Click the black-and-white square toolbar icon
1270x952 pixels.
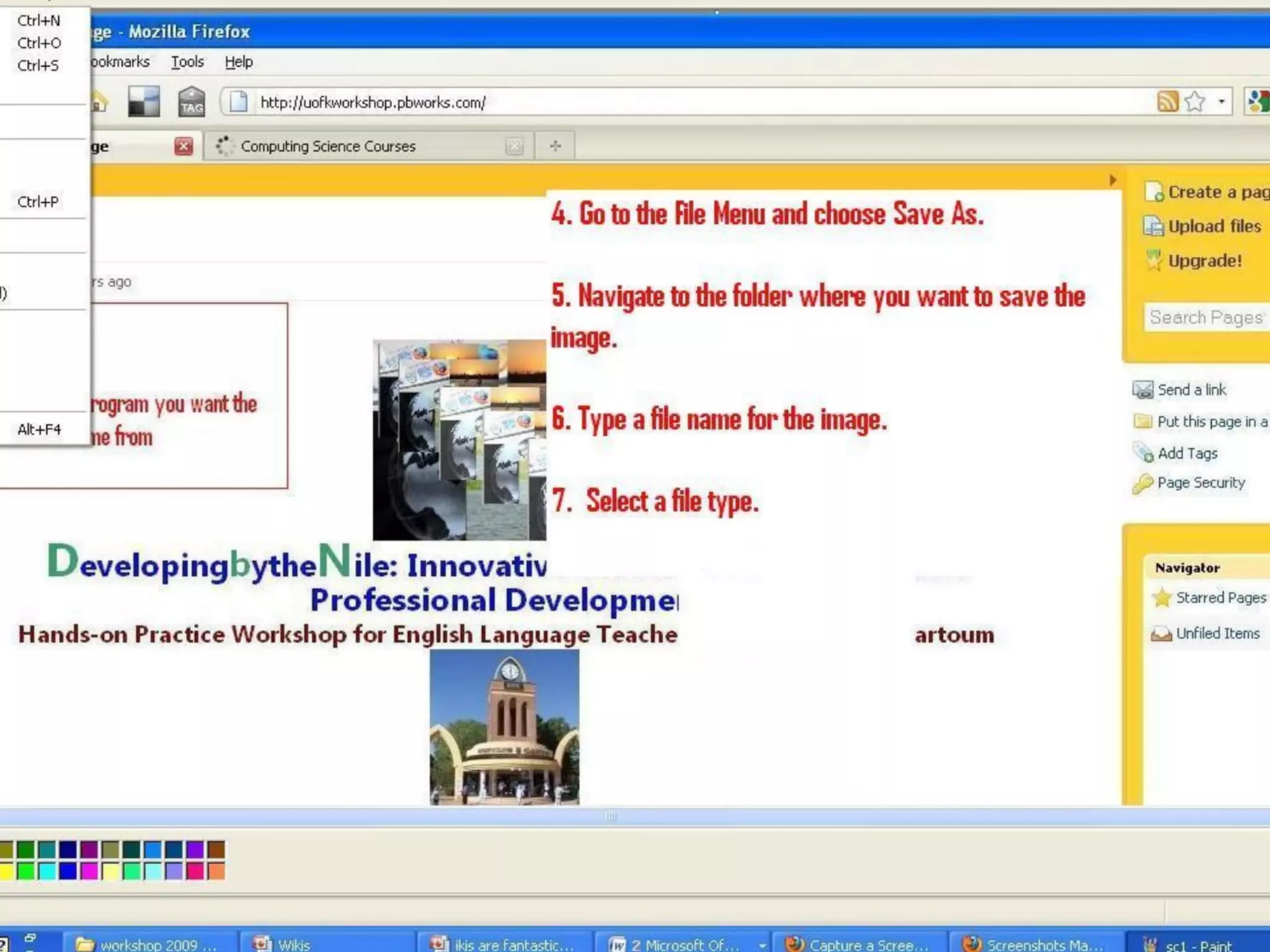coord(144,102)
